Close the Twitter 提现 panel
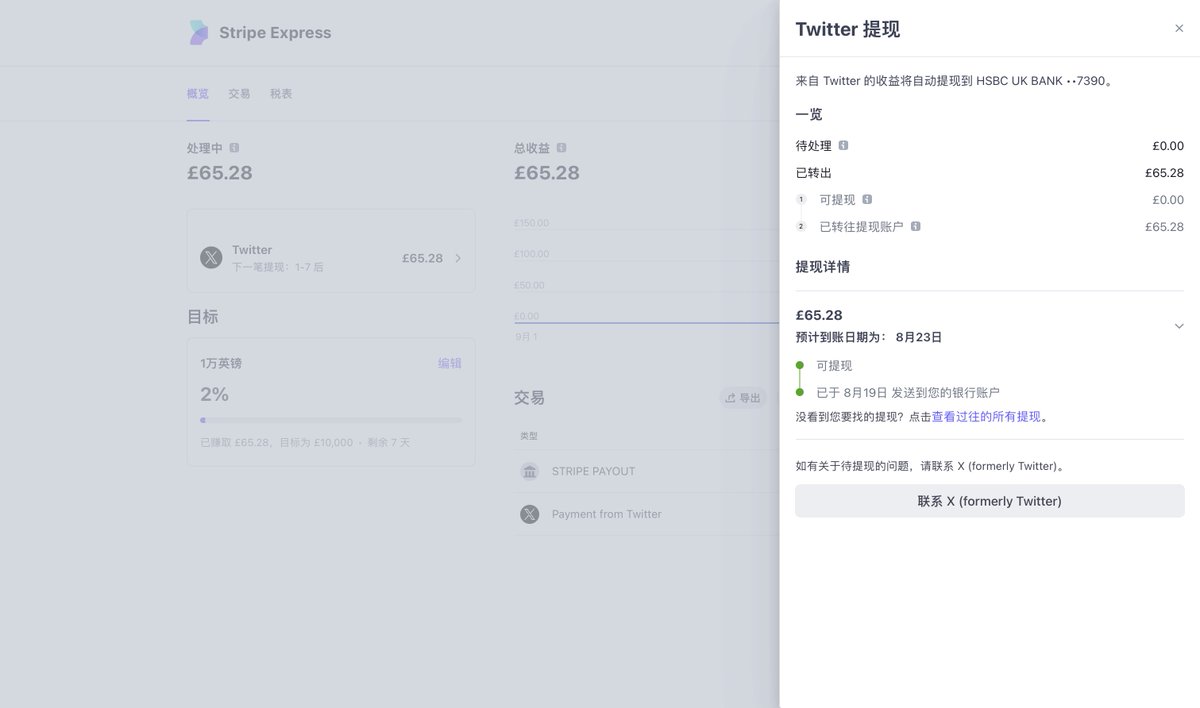1200x708 pixels. pyautogui.click(x=1179, y=29)
